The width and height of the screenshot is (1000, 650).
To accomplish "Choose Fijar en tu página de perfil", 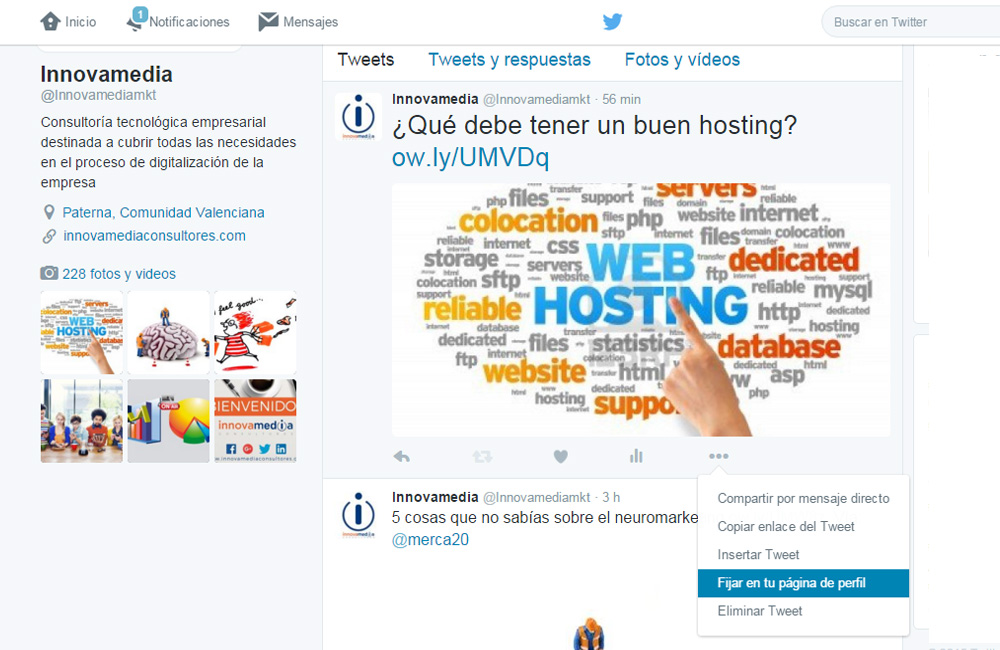I will (x=803, y=583).
